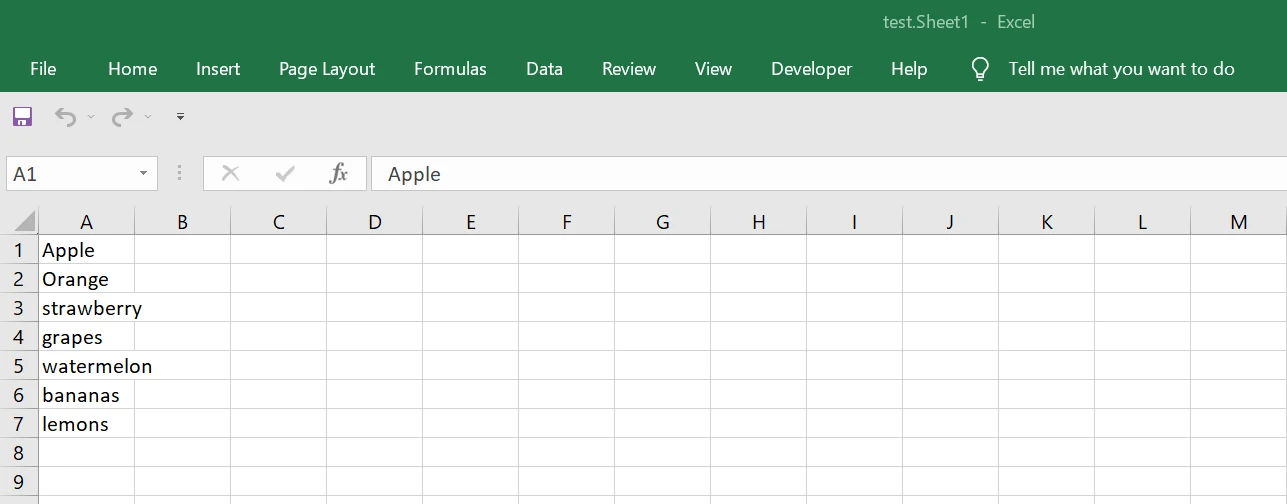Click the Select All corner triangle

click(x=24, y=222)
